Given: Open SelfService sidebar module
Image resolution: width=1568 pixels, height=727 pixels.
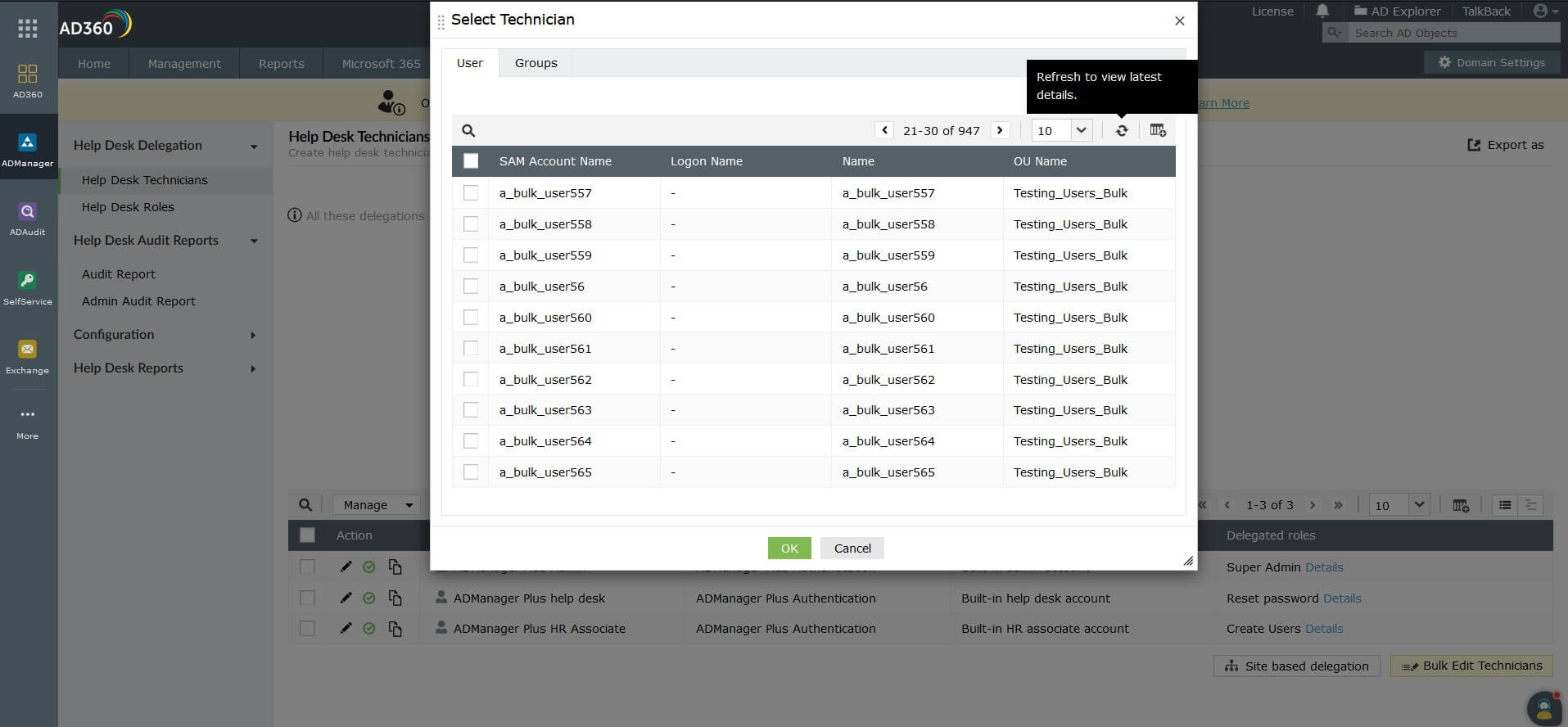Looking at the screenshot, I should (28, 288).
